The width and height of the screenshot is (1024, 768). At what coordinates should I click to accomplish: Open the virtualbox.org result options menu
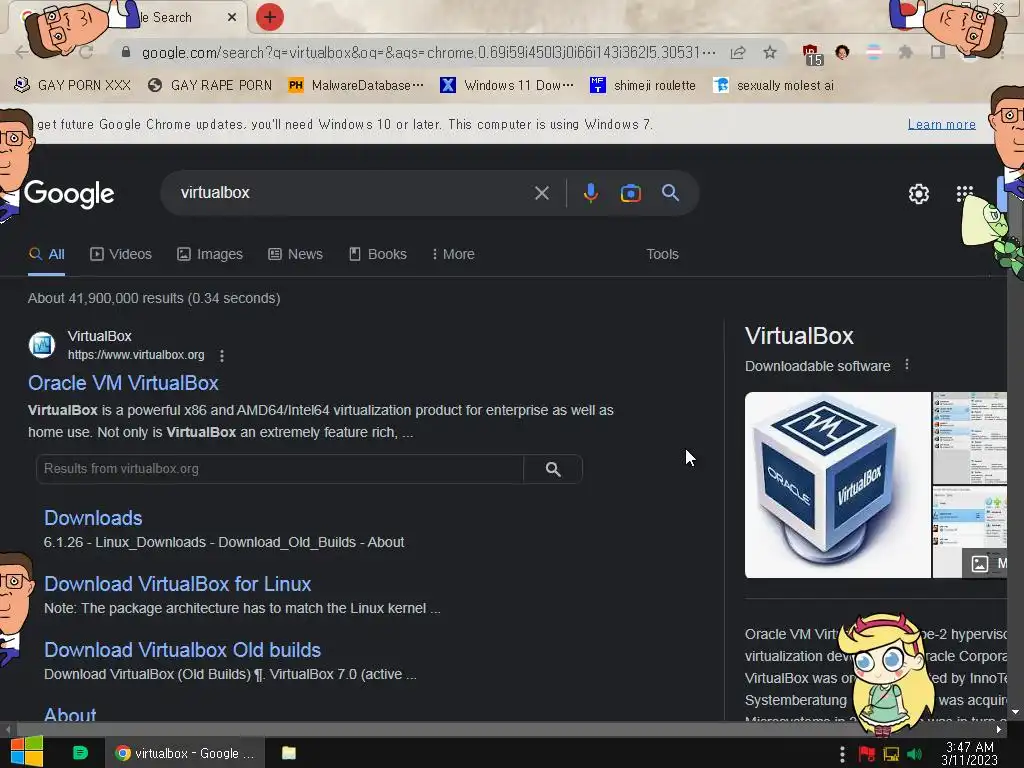click(222, 356)
